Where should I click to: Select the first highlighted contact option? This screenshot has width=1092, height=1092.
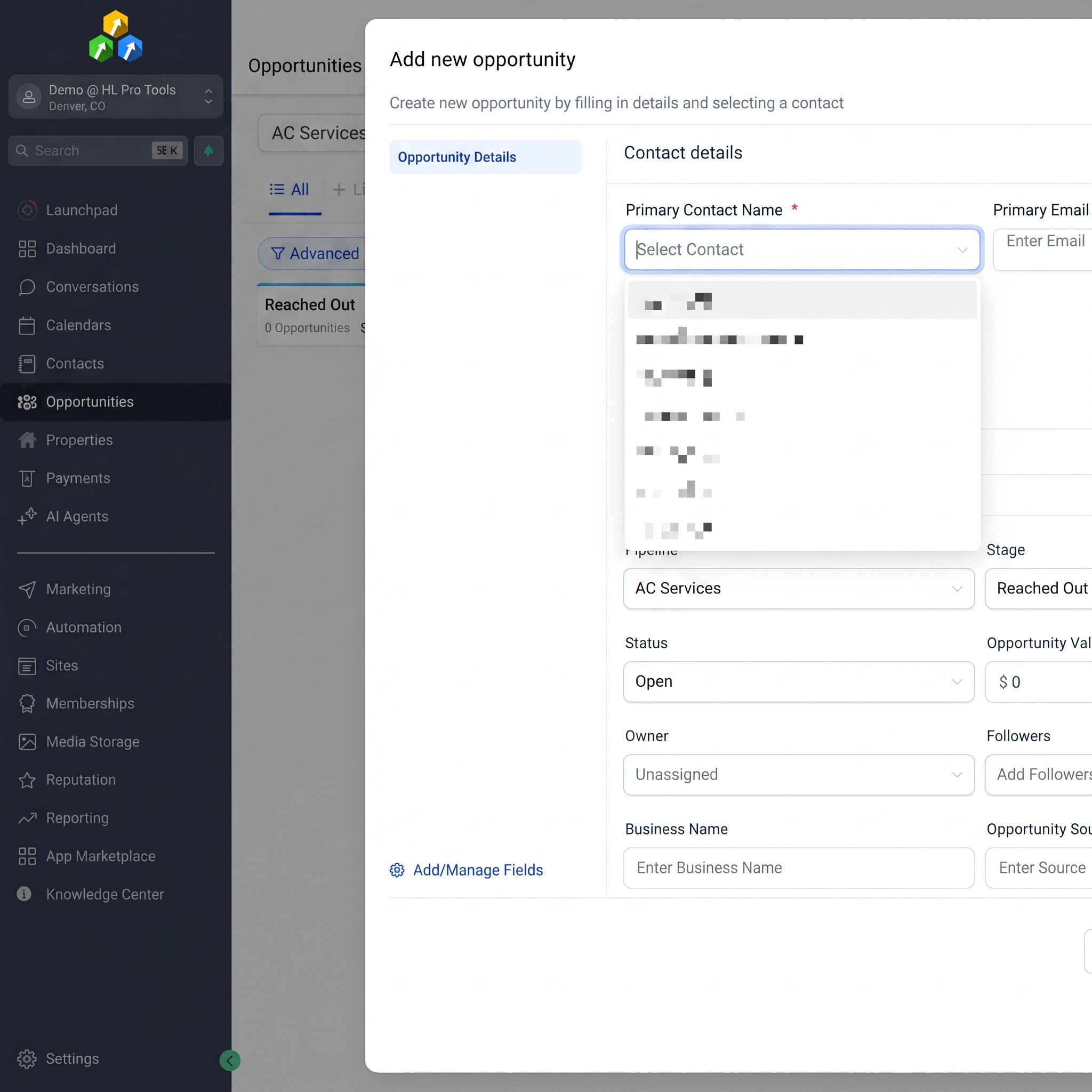click(x=802, y=300)
